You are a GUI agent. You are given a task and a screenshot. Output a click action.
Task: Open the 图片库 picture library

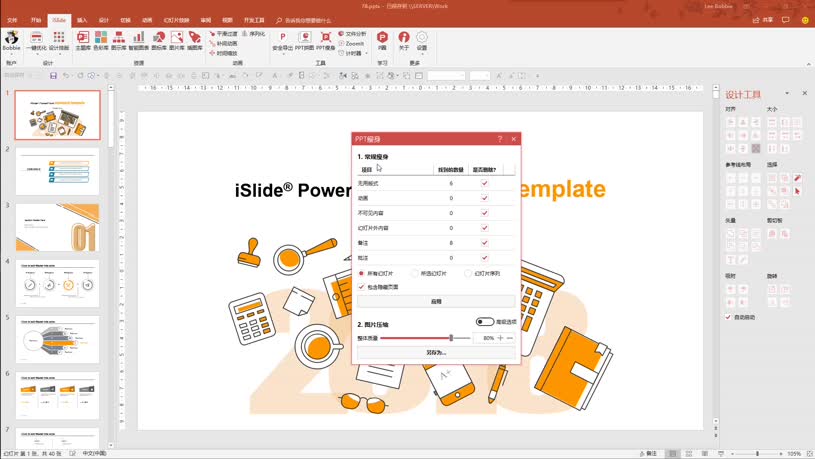[177, 41]
